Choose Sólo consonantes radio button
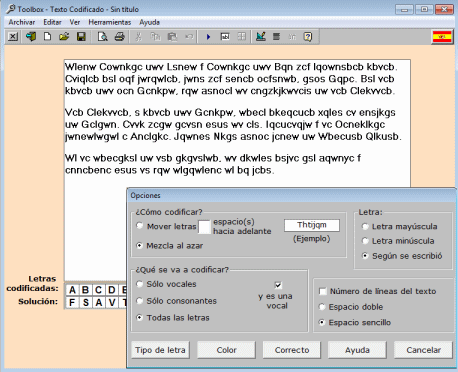 coord(140,301)
